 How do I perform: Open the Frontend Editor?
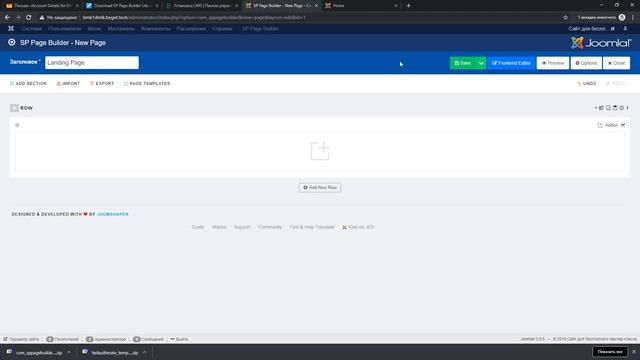tap(511, 63)
